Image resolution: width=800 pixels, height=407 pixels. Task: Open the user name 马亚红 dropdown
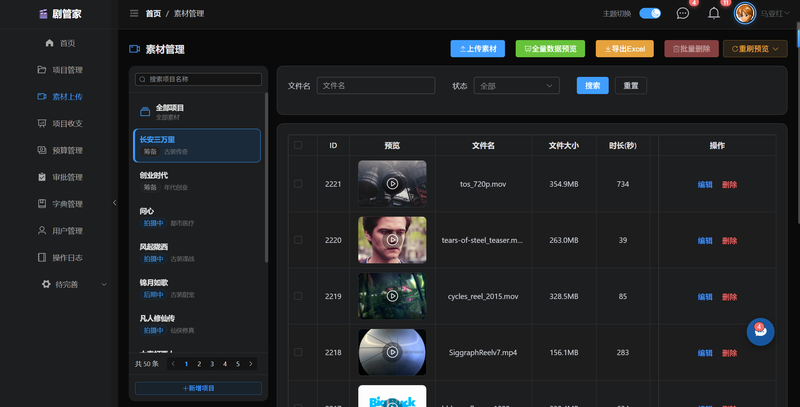pos(774,14)
